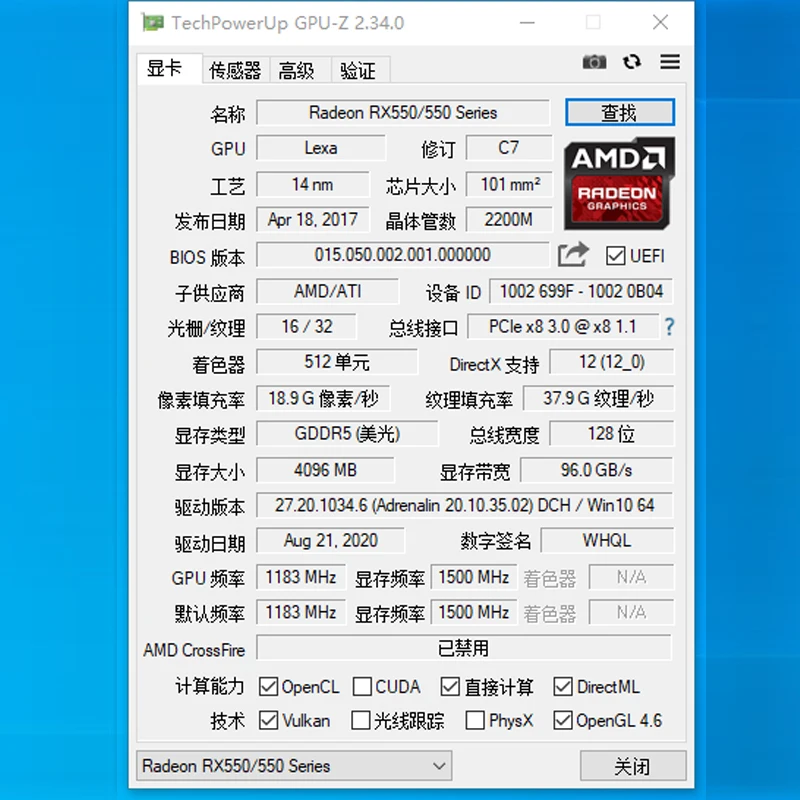Viewport: 800px width, 800px height.
Task: Click the camera screenshot icon
Action: pos(594,62)
